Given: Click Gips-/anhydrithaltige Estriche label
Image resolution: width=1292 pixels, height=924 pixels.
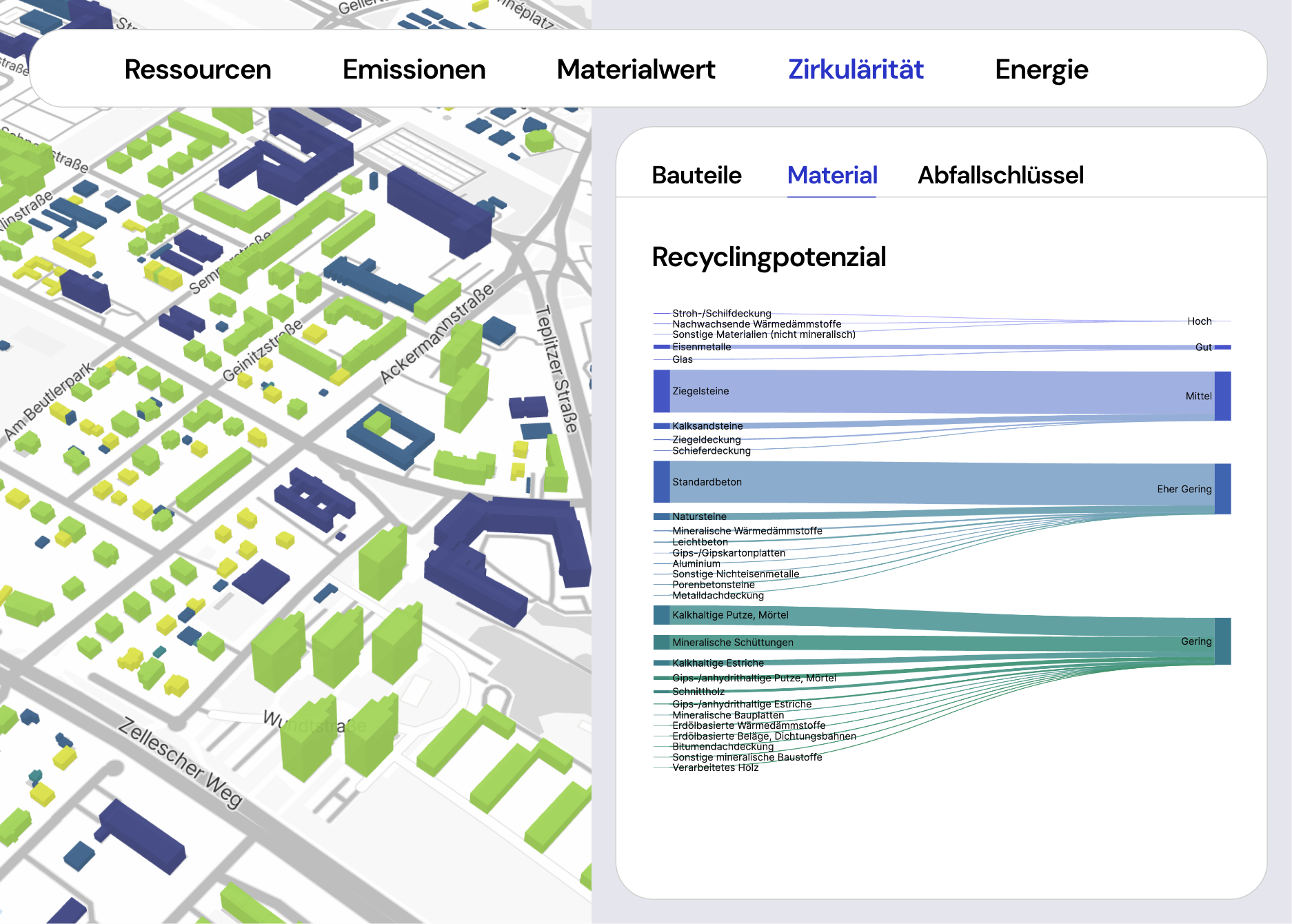Looking at the screenshot, I should tap(742, 704).
